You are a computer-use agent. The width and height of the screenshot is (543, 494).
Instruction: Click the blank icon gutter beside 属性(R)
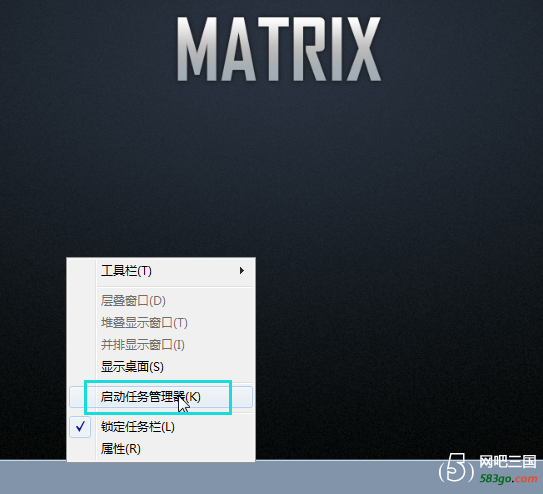[82, 449]
